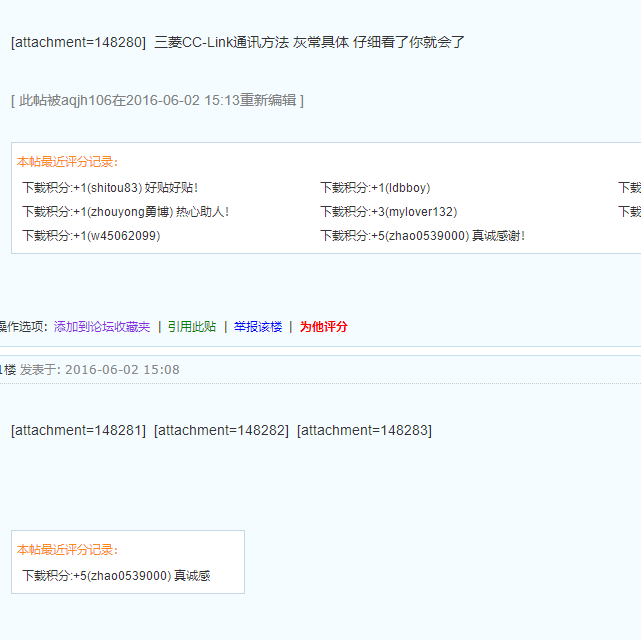Viewport: 641px width, 640px height.
Task: Click the first 本帖最近评分记录 heading
Action: point(67,161)
